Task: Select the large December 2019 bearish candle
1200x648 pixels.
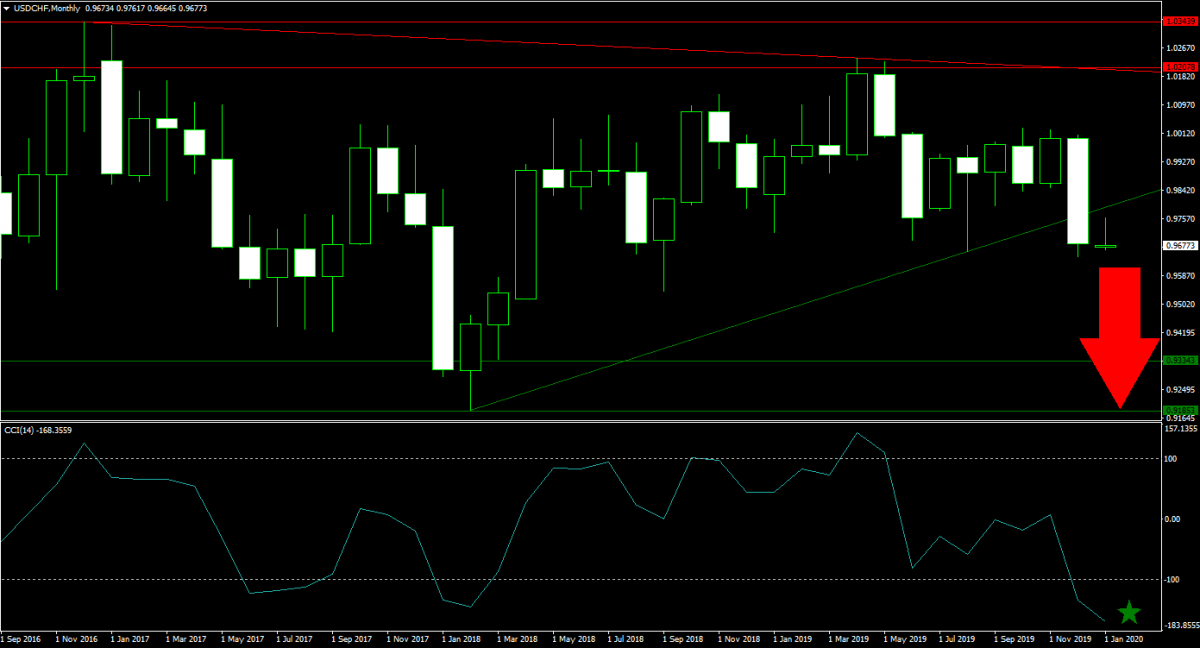Action: 1078,191
